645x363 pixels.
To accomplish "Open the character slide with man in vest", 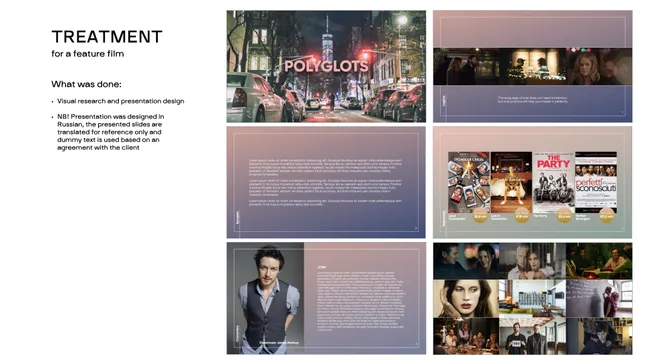I will [326, 298].
